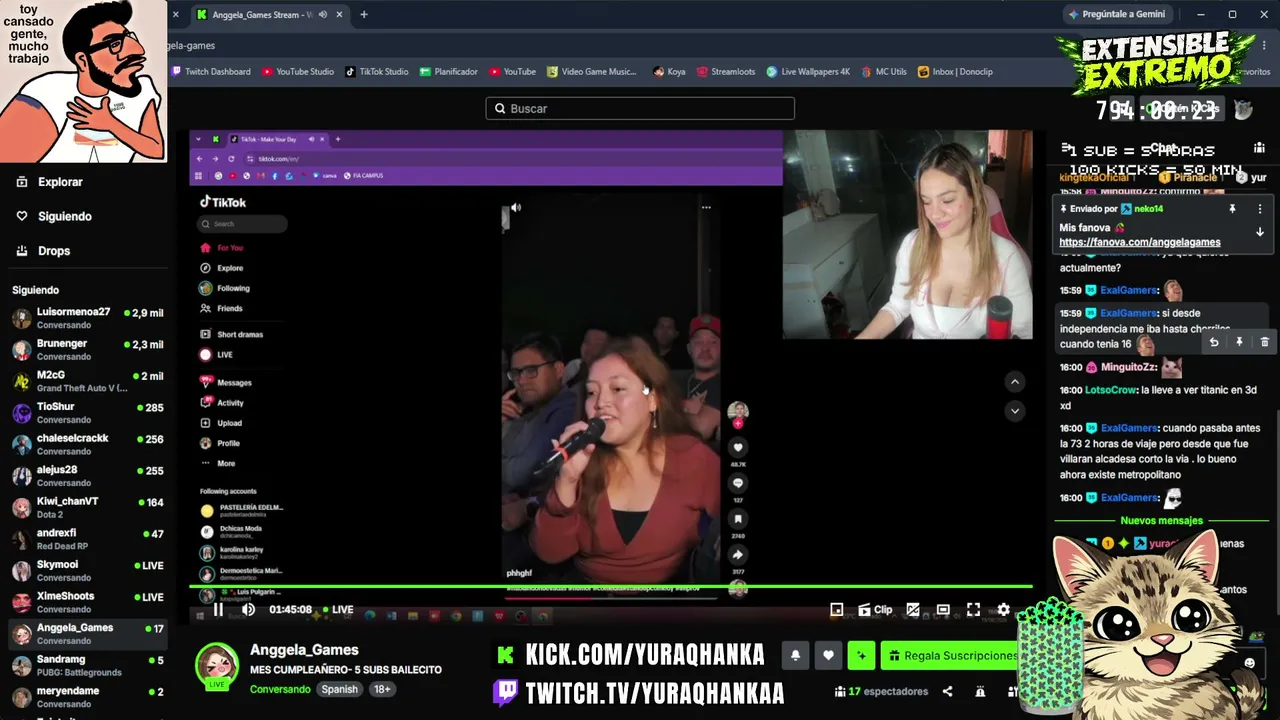Collapse the chat panel
This screenshot has width=1280, height=720.
pos(1066,148)
